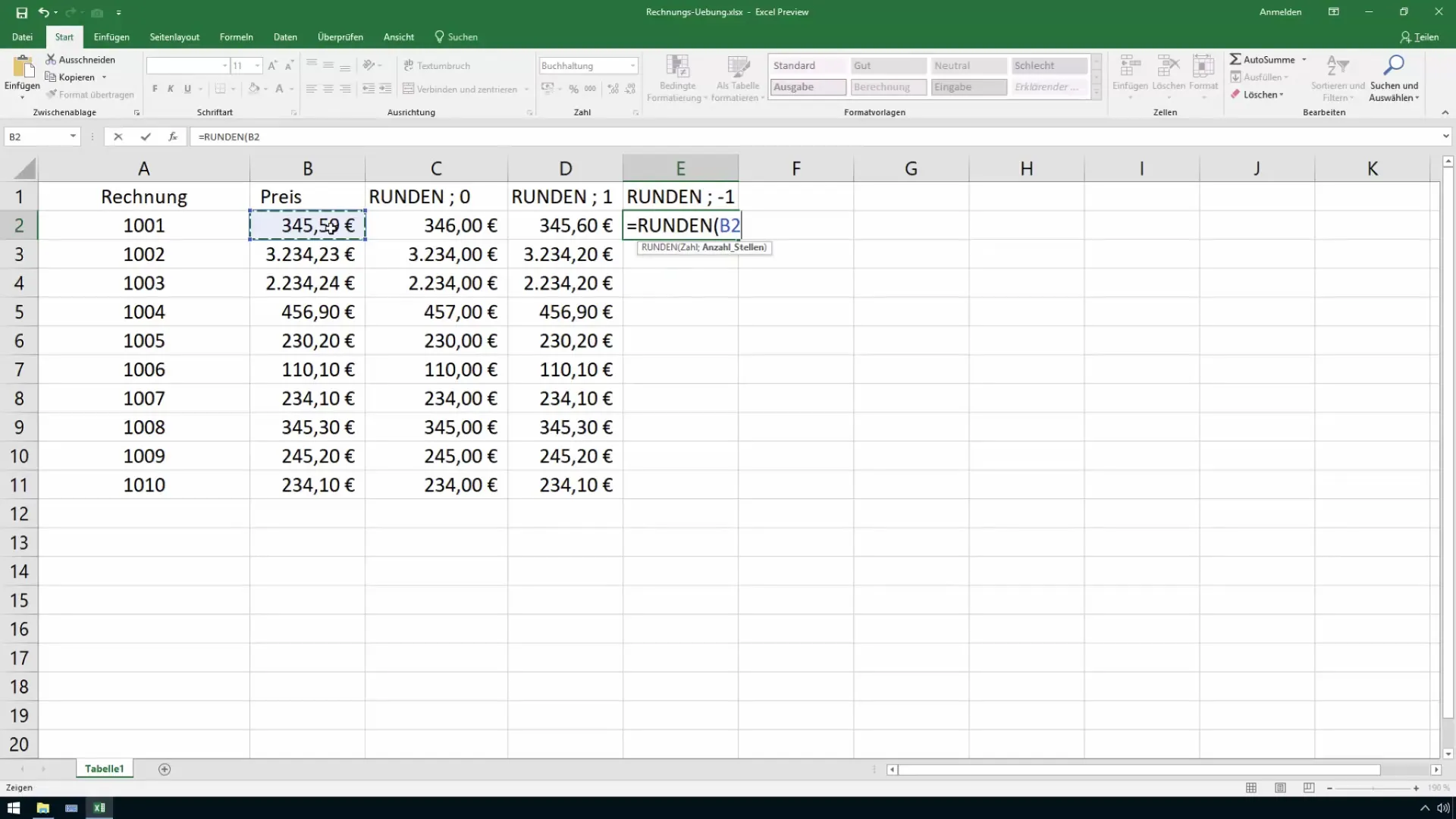Collapse the ribbon
This screenshot has width=1456, height=819.
click(x=1445, y=112)
